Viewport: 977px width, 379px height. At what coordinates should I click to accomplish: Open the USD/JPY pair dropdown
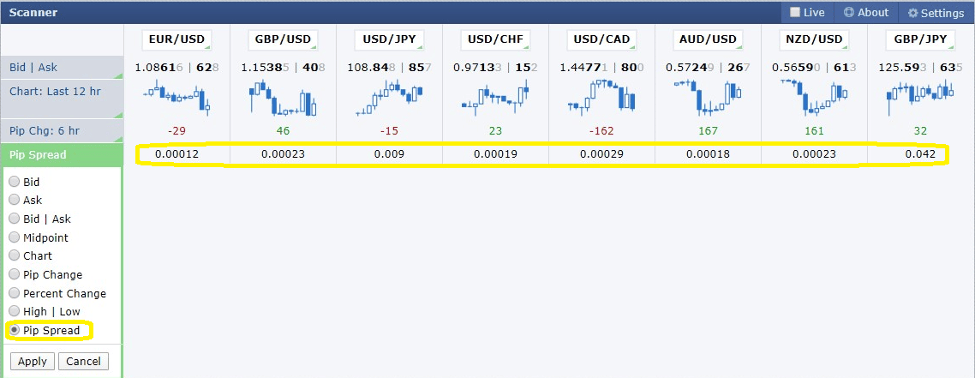pos(389,39)
